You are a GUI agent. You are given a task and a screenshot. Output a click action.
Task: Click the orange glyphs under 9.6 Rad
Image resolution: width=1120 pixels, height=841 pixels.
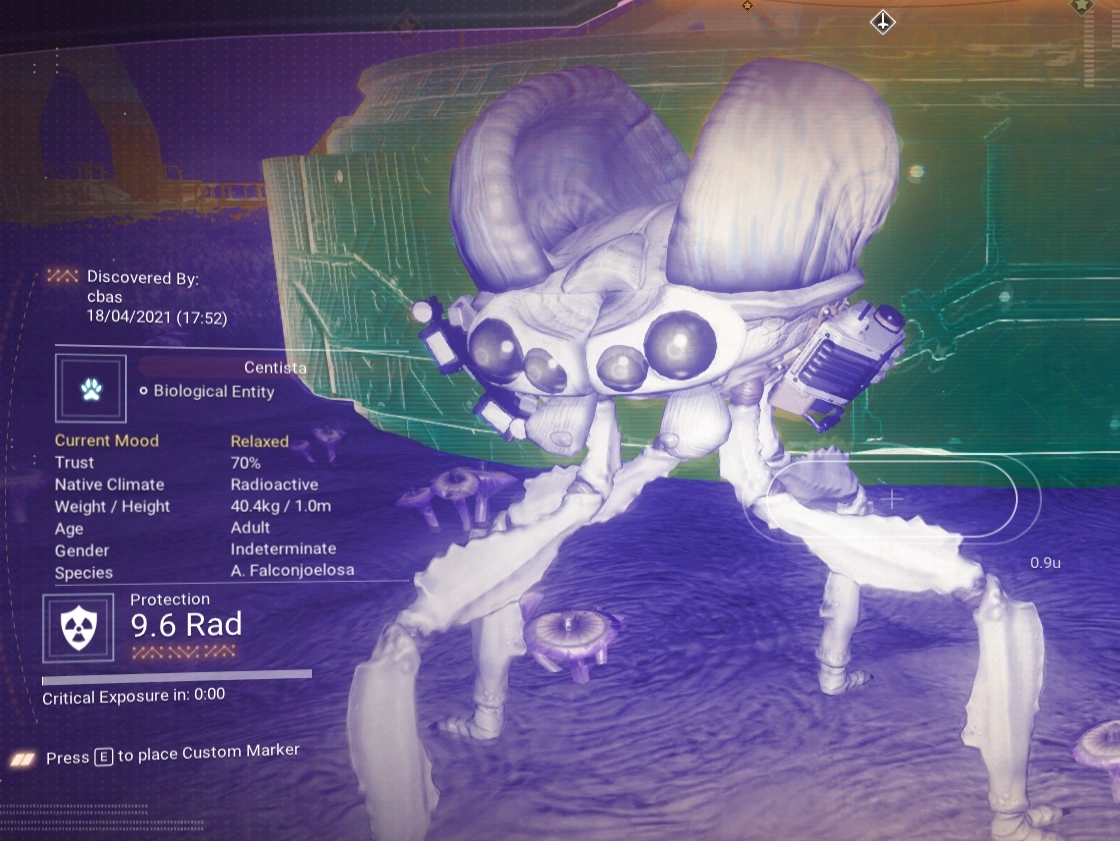click(184, 651)
